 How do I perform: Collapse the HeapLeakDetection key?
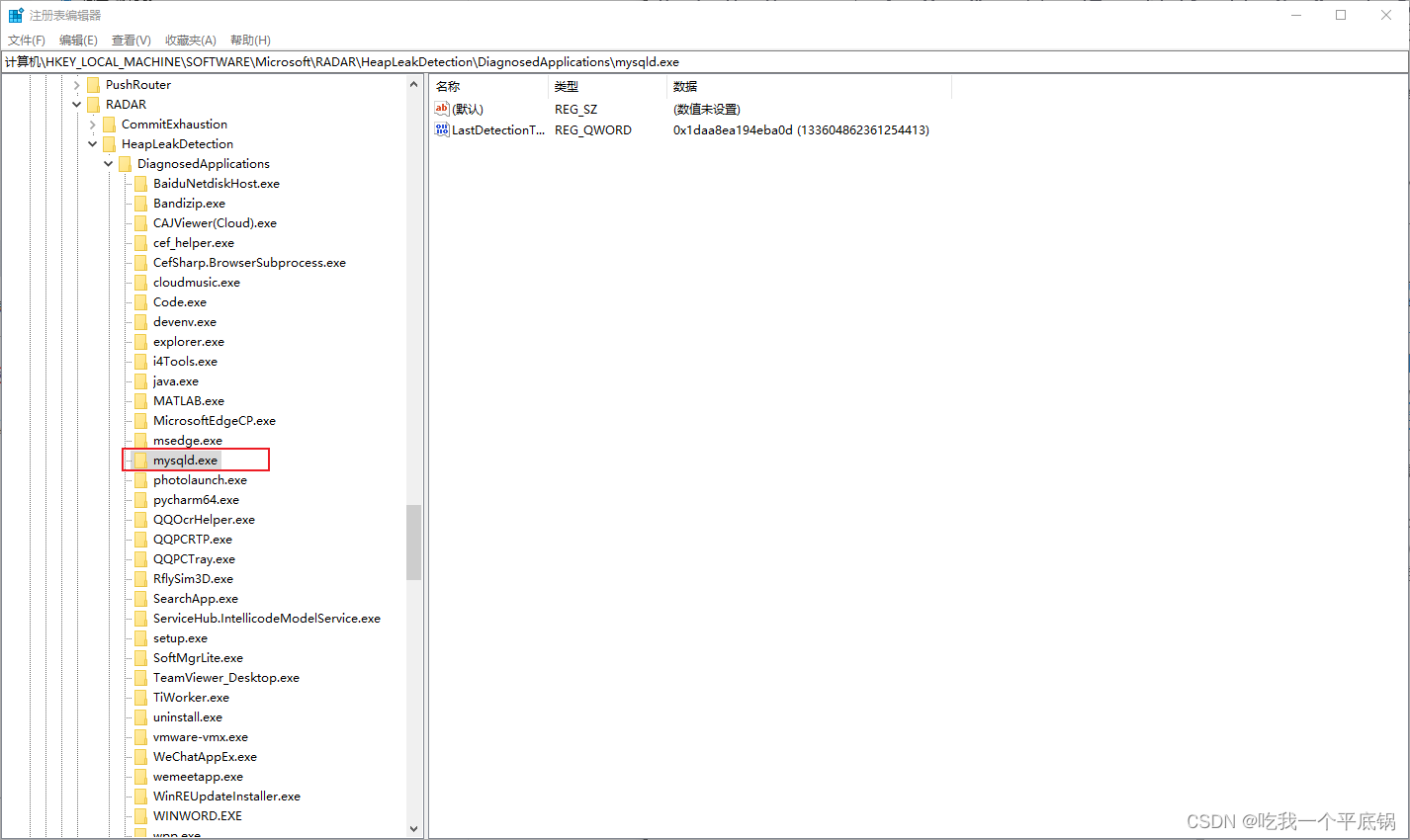(x=93, y=144)
